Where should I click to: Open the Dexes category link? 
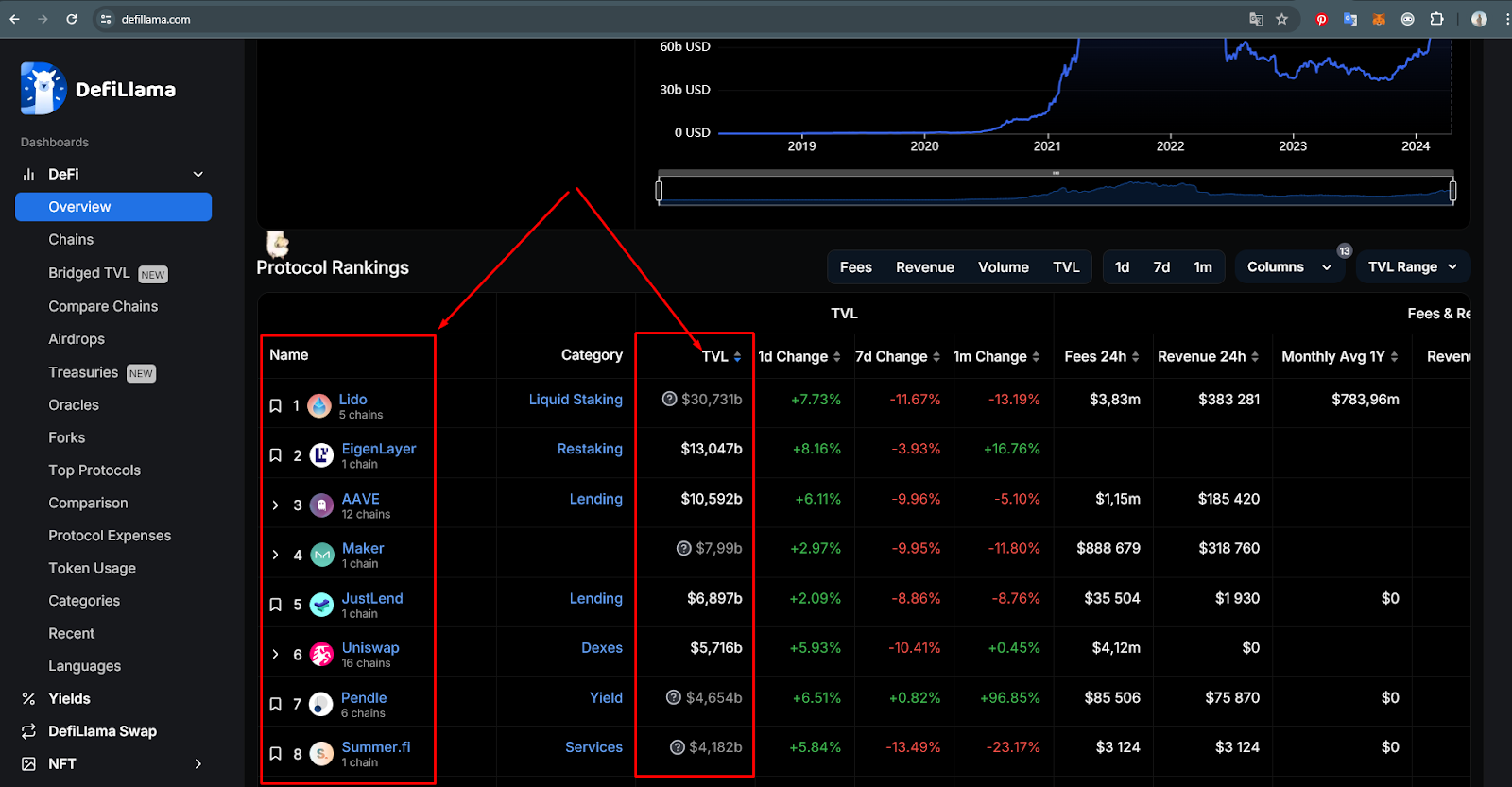click(x=602, y=648)
